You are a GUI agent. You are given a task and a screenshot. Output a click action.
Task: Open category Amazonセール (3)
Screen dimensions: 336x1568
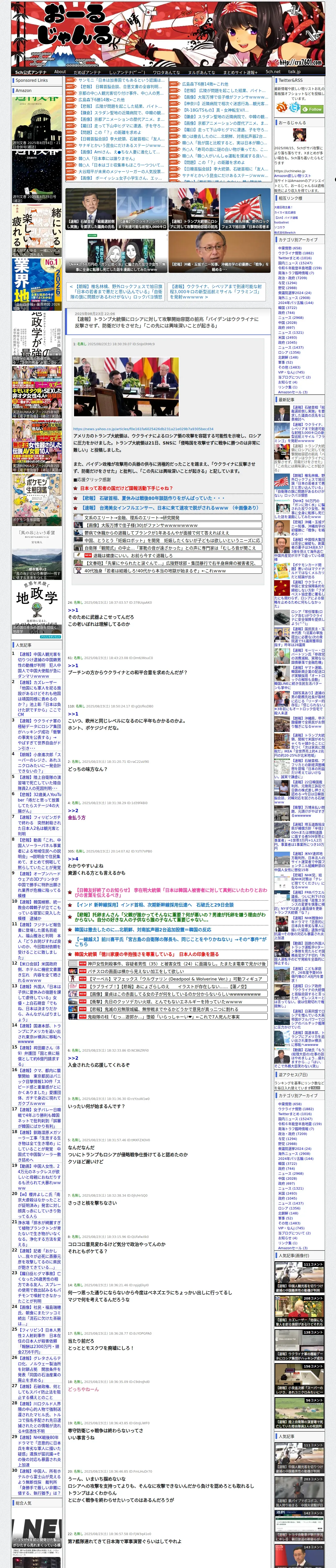coord(293,392)
